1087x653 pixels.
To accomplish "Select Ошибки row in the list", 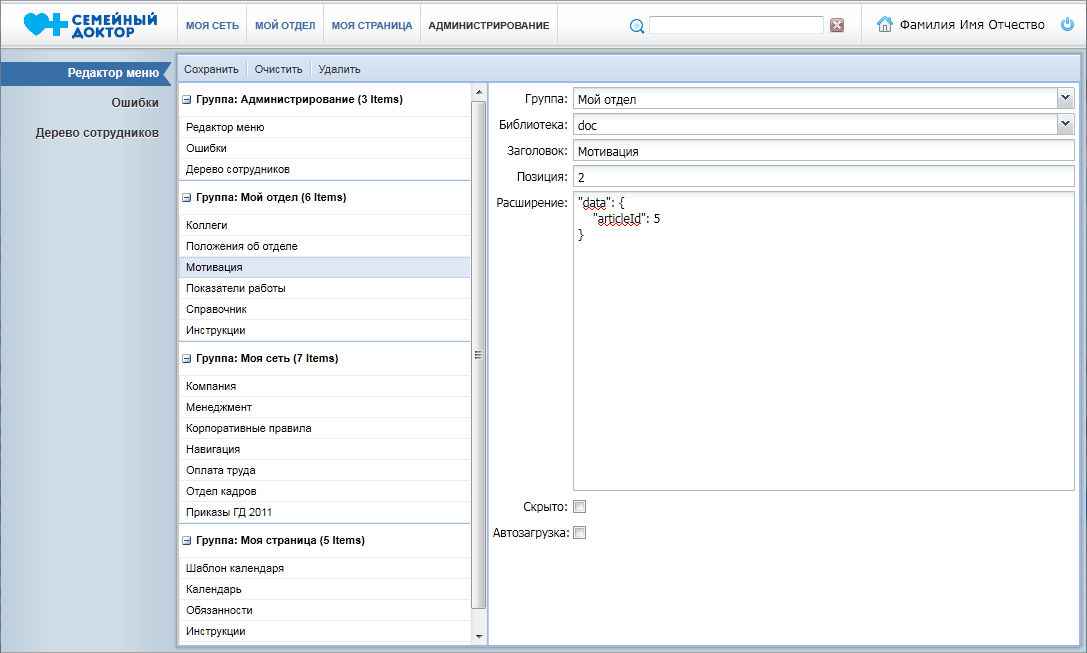I will [324, 148].
